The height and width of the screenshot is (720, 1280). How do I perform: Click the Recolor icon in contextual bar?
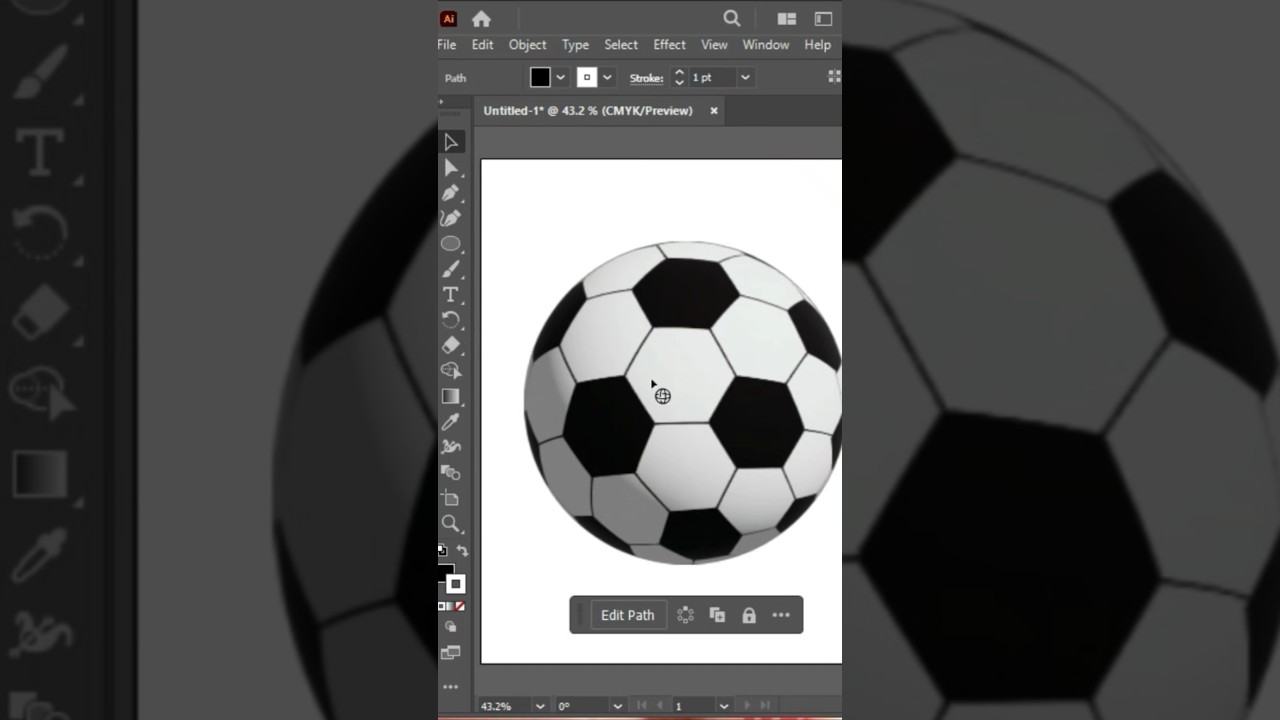click(x=685, y=615)
